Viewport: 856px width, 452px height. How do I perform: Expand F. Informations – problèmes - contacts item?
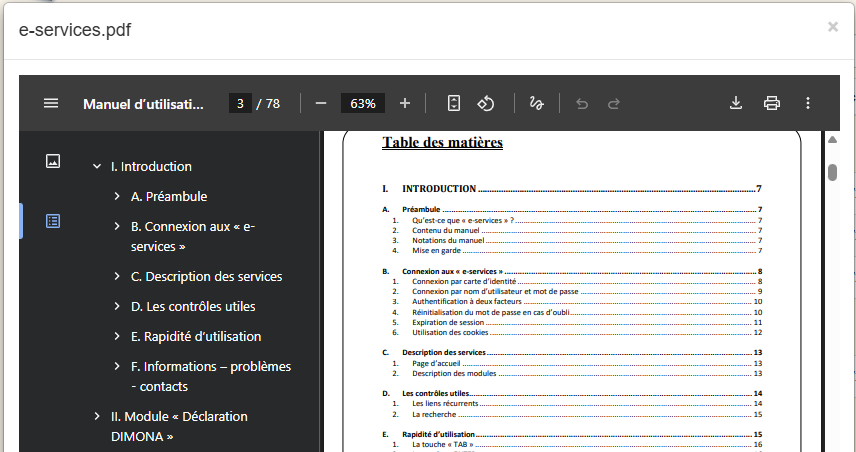[117, 366]
